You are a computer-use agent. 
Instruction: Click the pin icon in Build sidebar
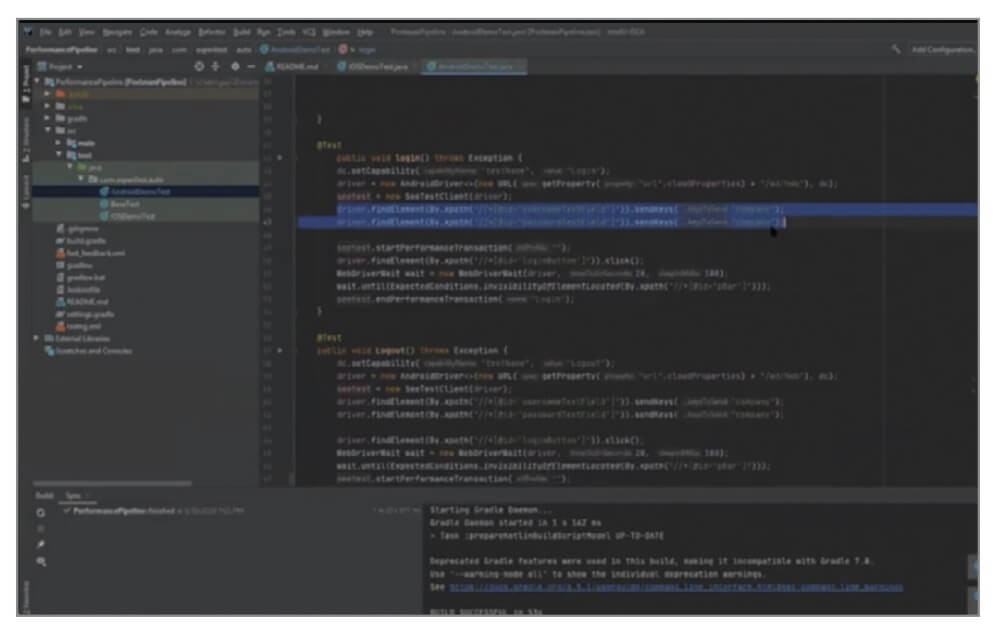click(40, 545)
